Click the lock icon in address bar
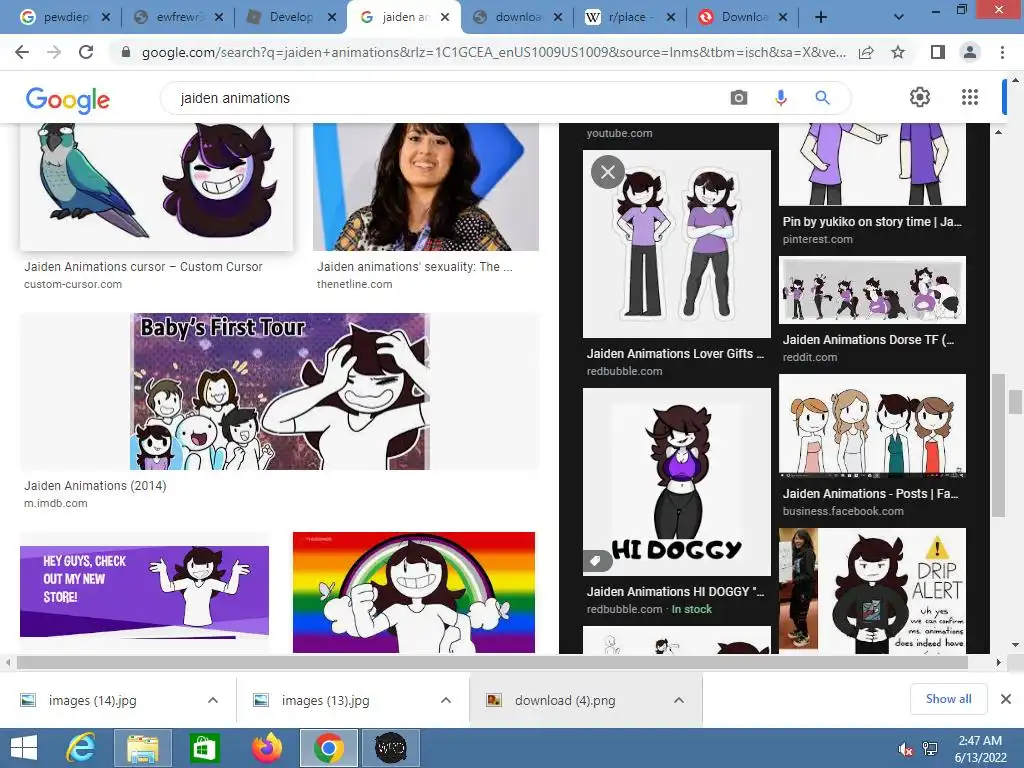1024x768 pixels. (126, 52)
